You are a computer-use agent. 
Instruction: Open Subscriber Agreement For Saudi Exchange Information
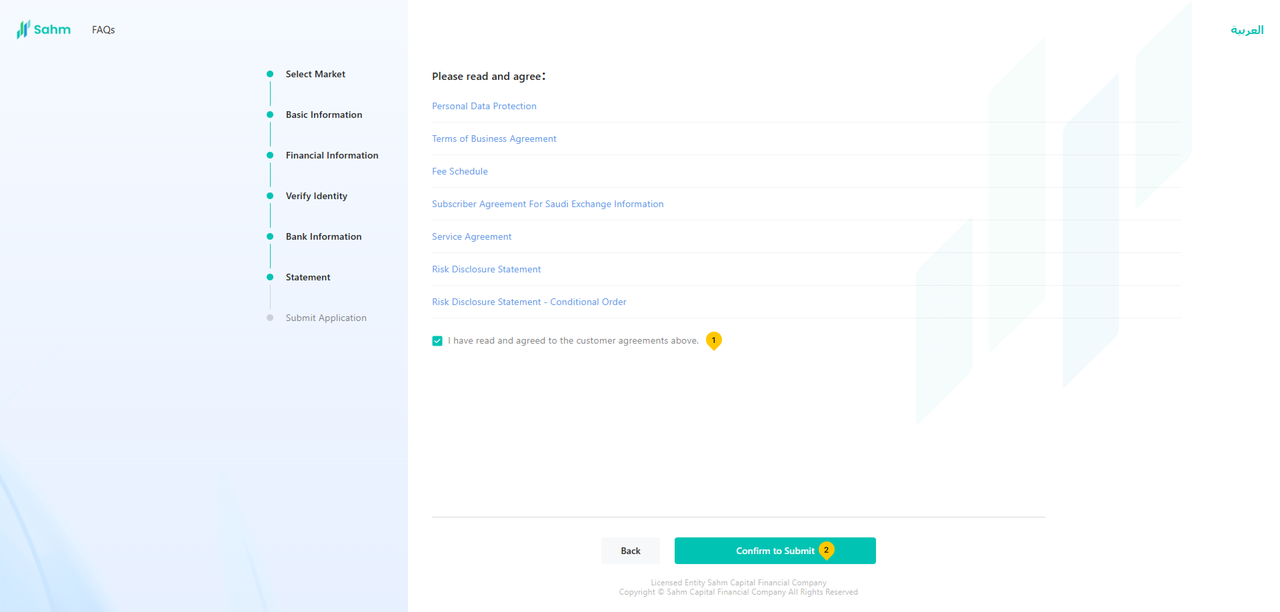547,204
